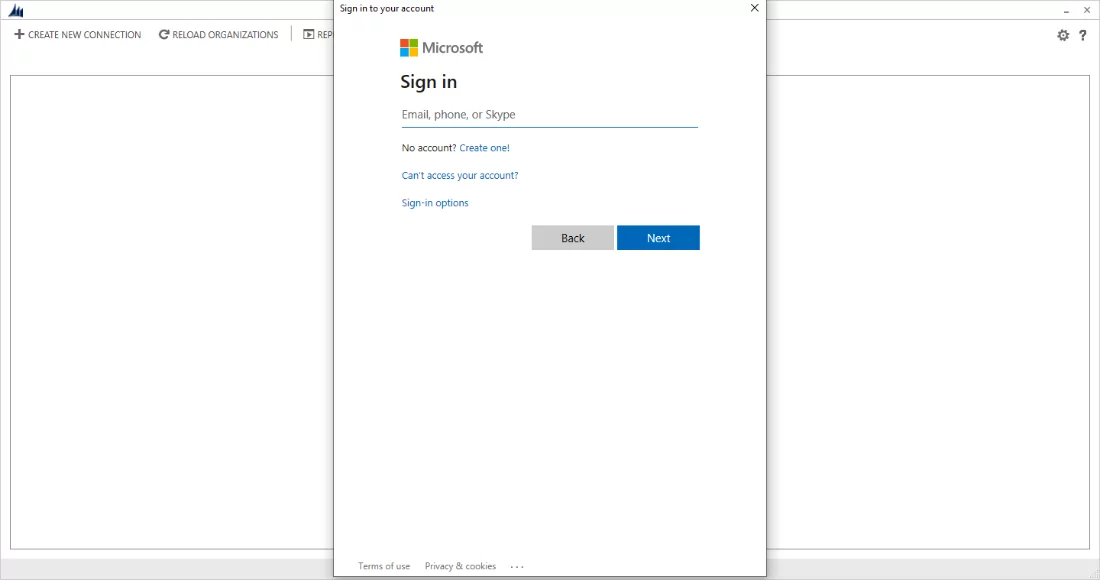
Task: Open Terms of use link
Action: pos(384,566)
